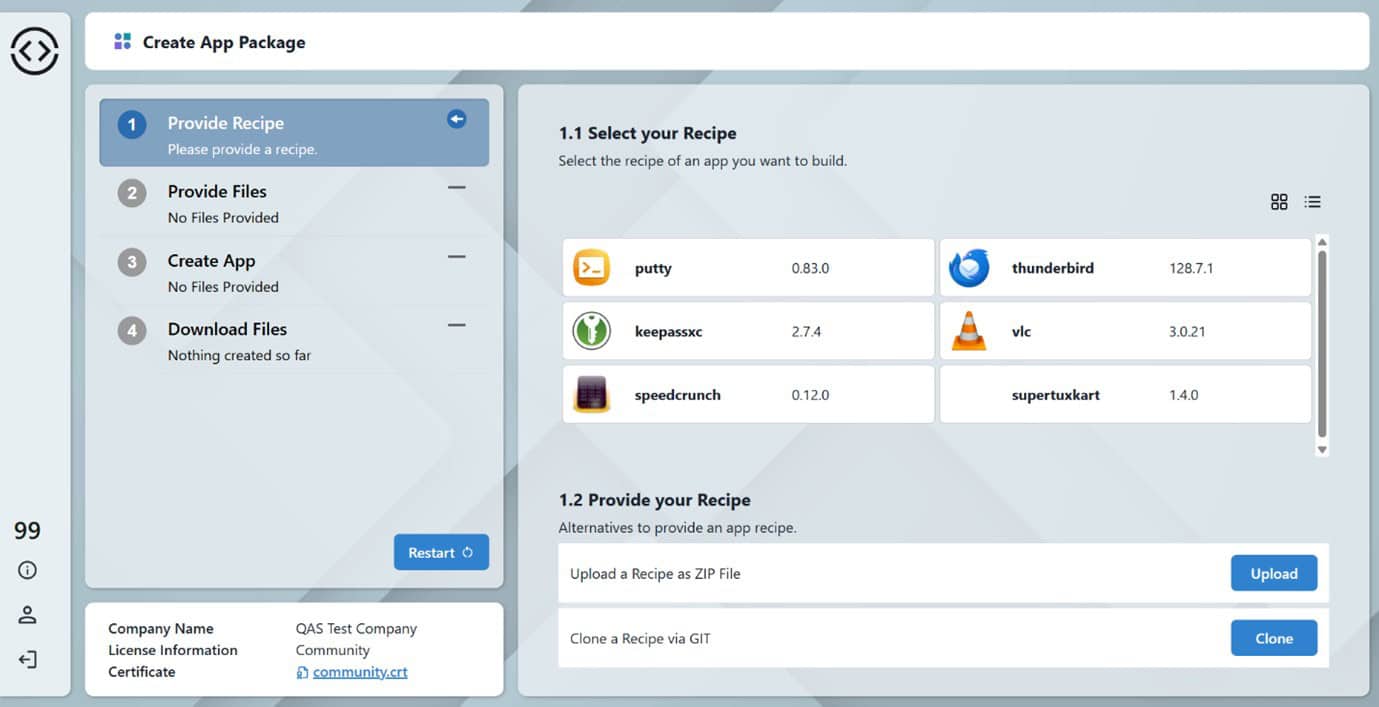
Task: Click the Create App Package title
Action: click(x=224, y=42)
